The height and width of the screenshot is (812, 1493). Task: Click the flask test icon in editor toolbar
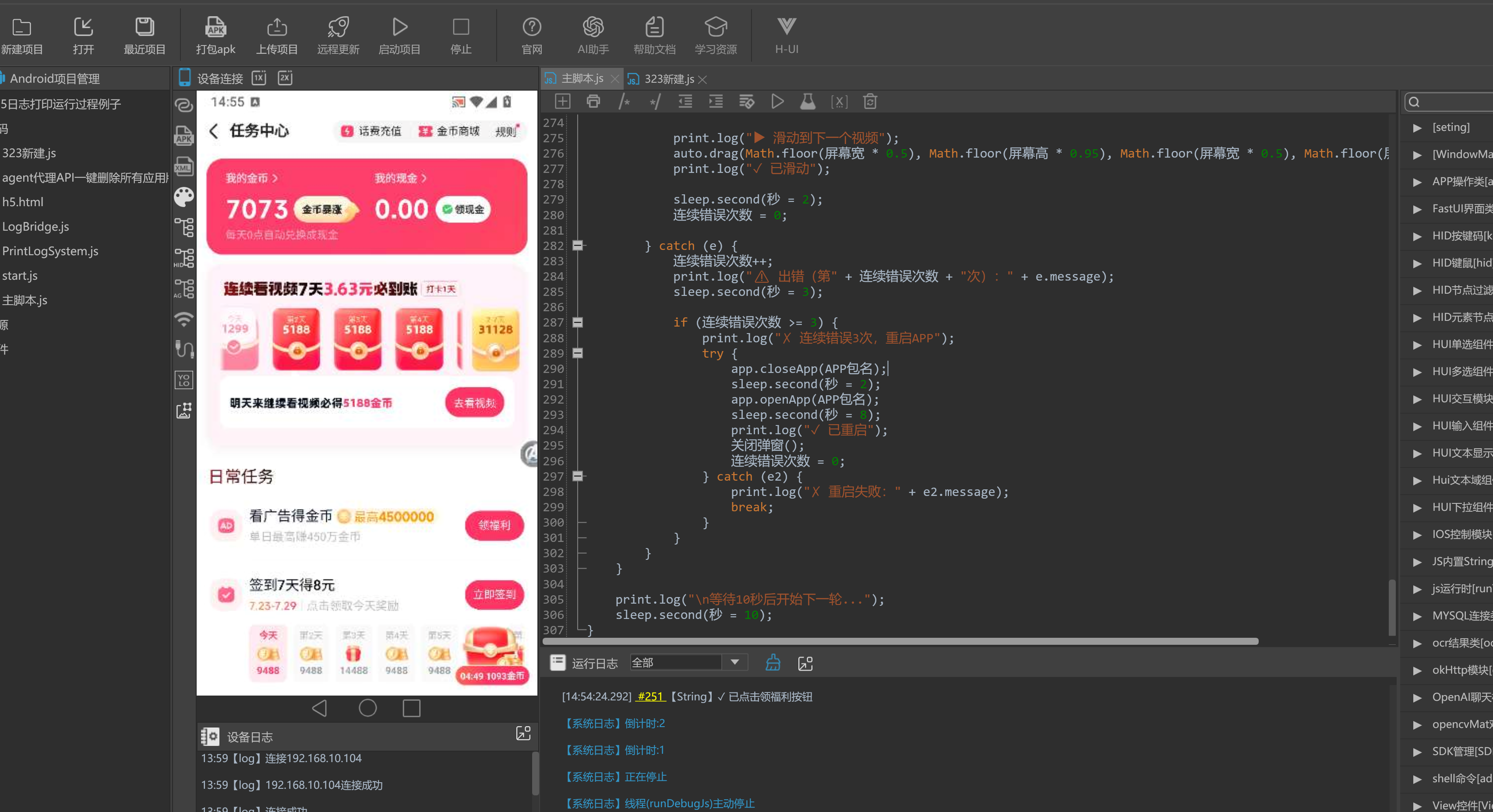(807, 102)
